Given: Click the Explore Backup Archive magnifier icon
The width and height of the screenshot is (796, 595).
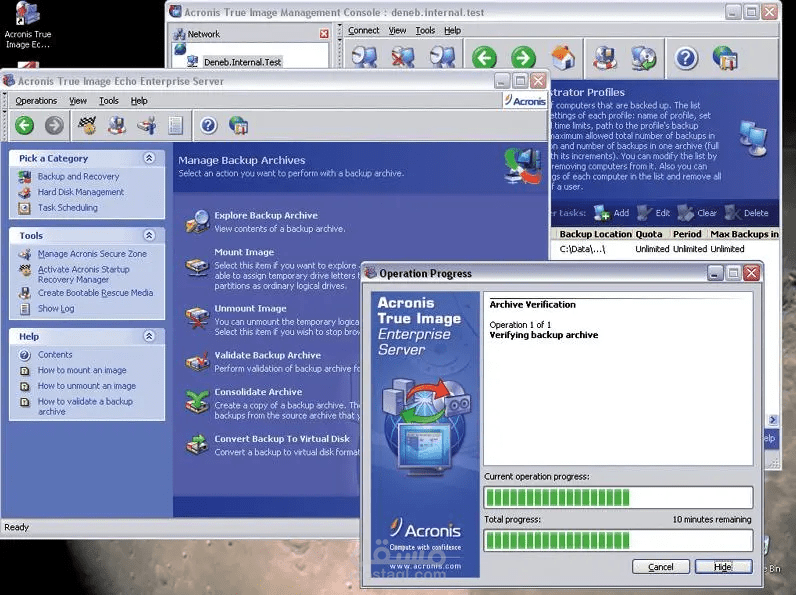Looking at the screenshot, I should click(197, 222).
